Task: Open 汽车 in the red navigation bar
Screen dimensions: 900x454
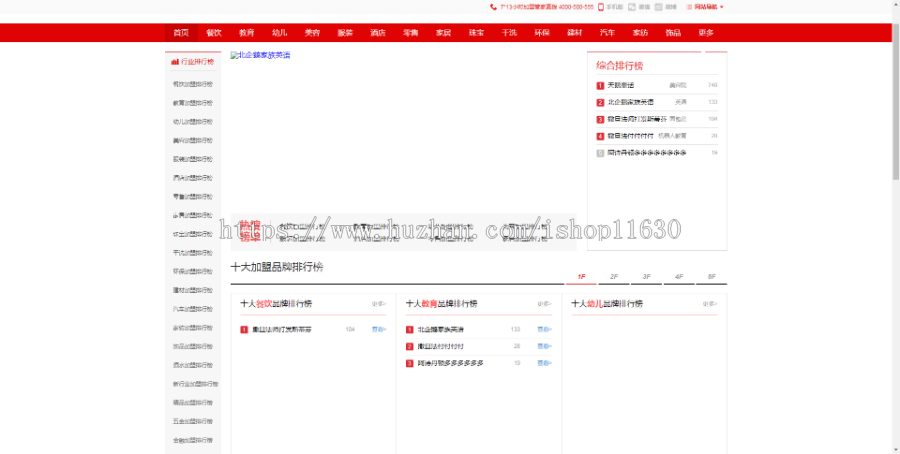Action: pyautogui.click(x=607, y=33)
